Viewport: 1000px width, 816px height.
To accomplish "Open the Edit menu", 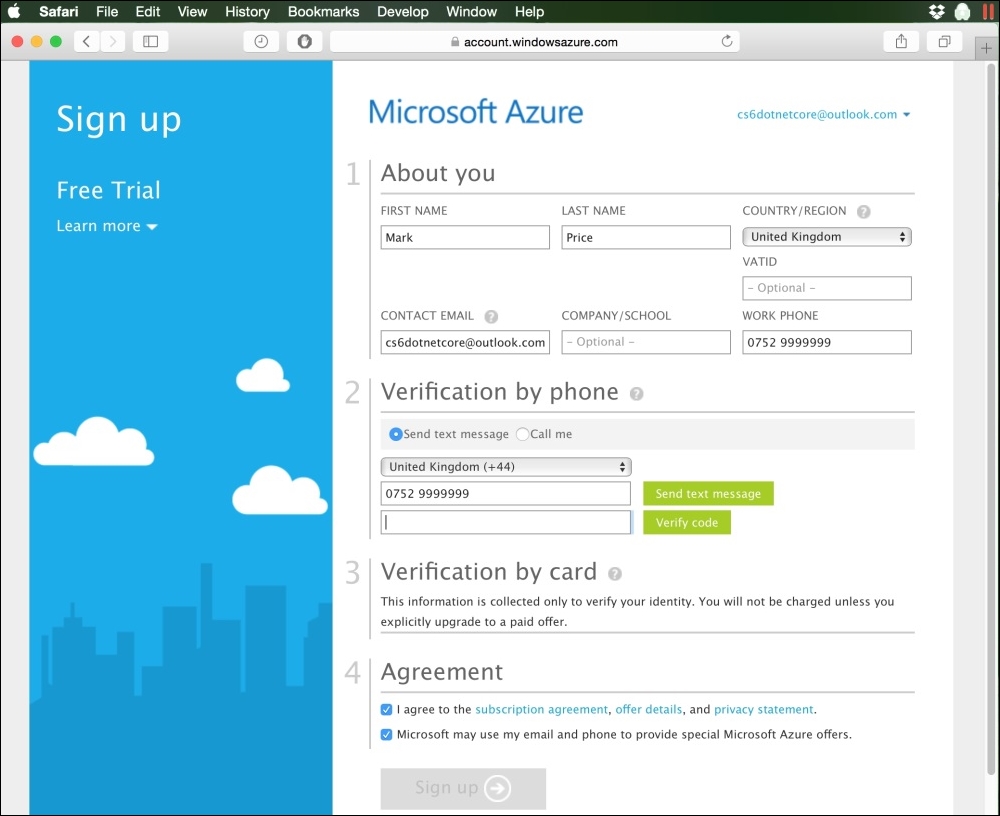I will [x=147, y=11].
